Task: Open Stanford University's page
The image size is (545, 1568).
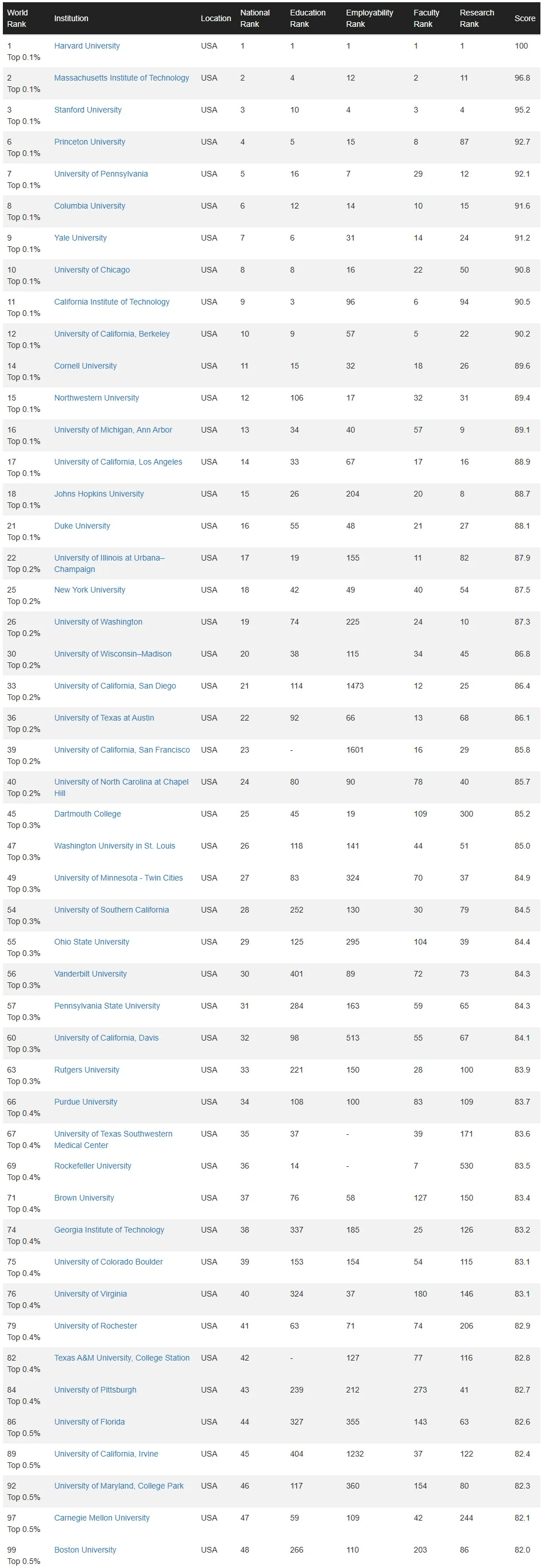Action: click(x=87, y=110)
